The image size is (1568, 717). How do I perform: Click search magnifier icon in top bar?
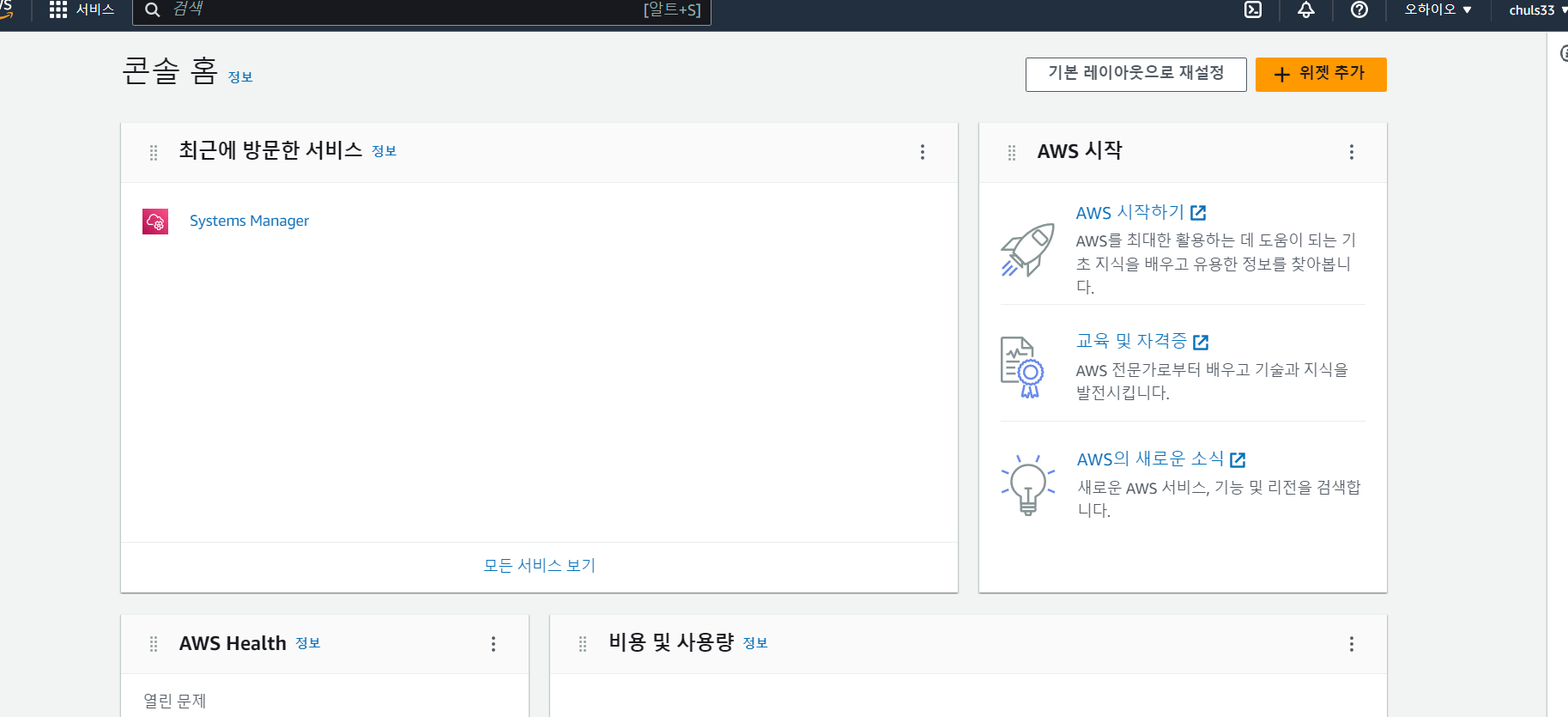153,10
